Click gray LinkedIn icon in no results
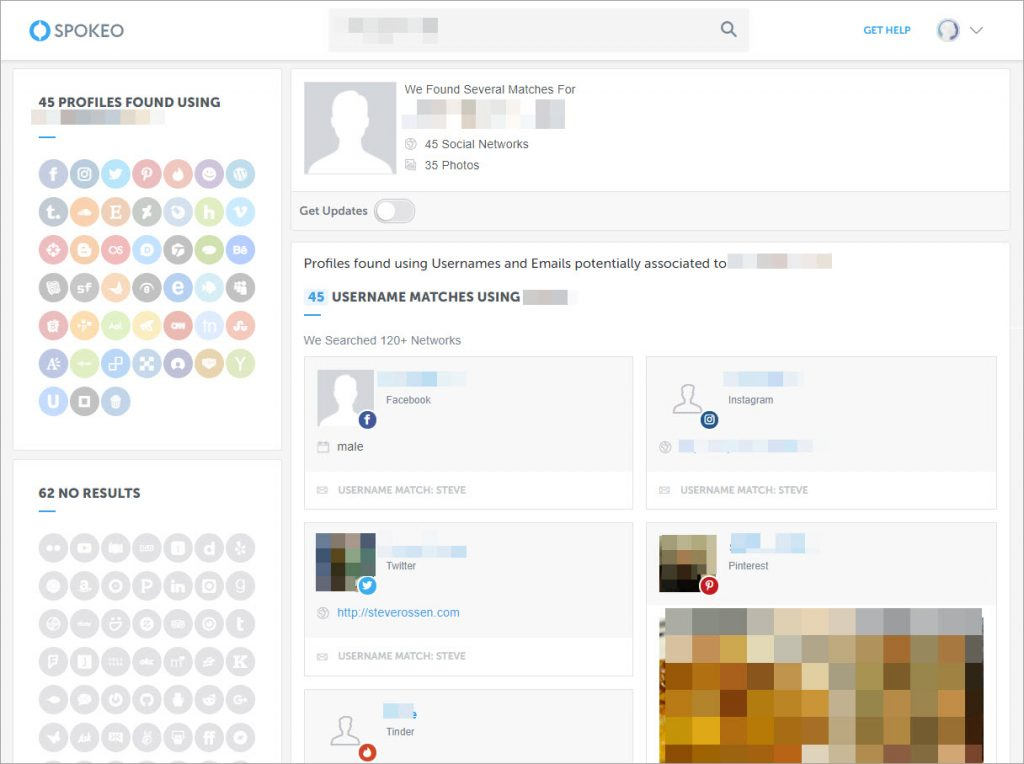Viewport: 1024px width, 764px height. (178, 586)
